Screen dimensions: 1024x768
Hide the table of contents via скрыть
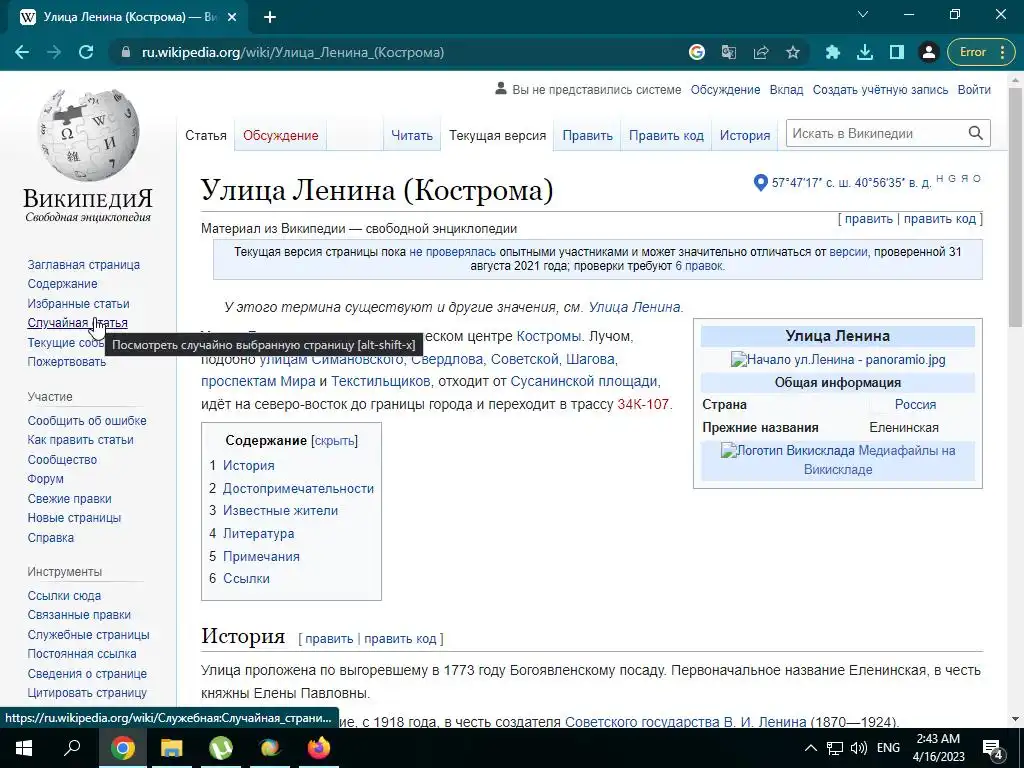pos(334,441)
